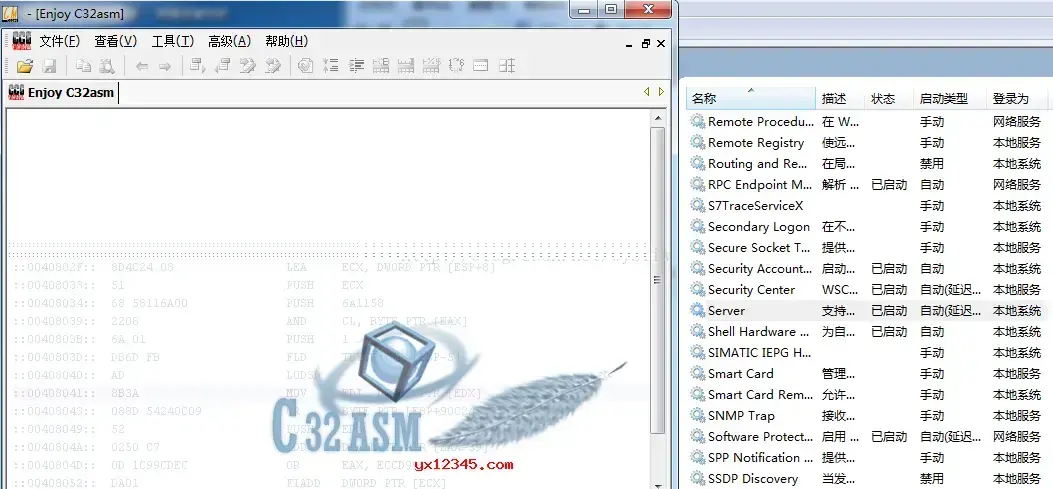Click the gear icon beside SSDP Discovery
Image resolution: width=1053 pixels, height=489 pixels.
(698, 478)
